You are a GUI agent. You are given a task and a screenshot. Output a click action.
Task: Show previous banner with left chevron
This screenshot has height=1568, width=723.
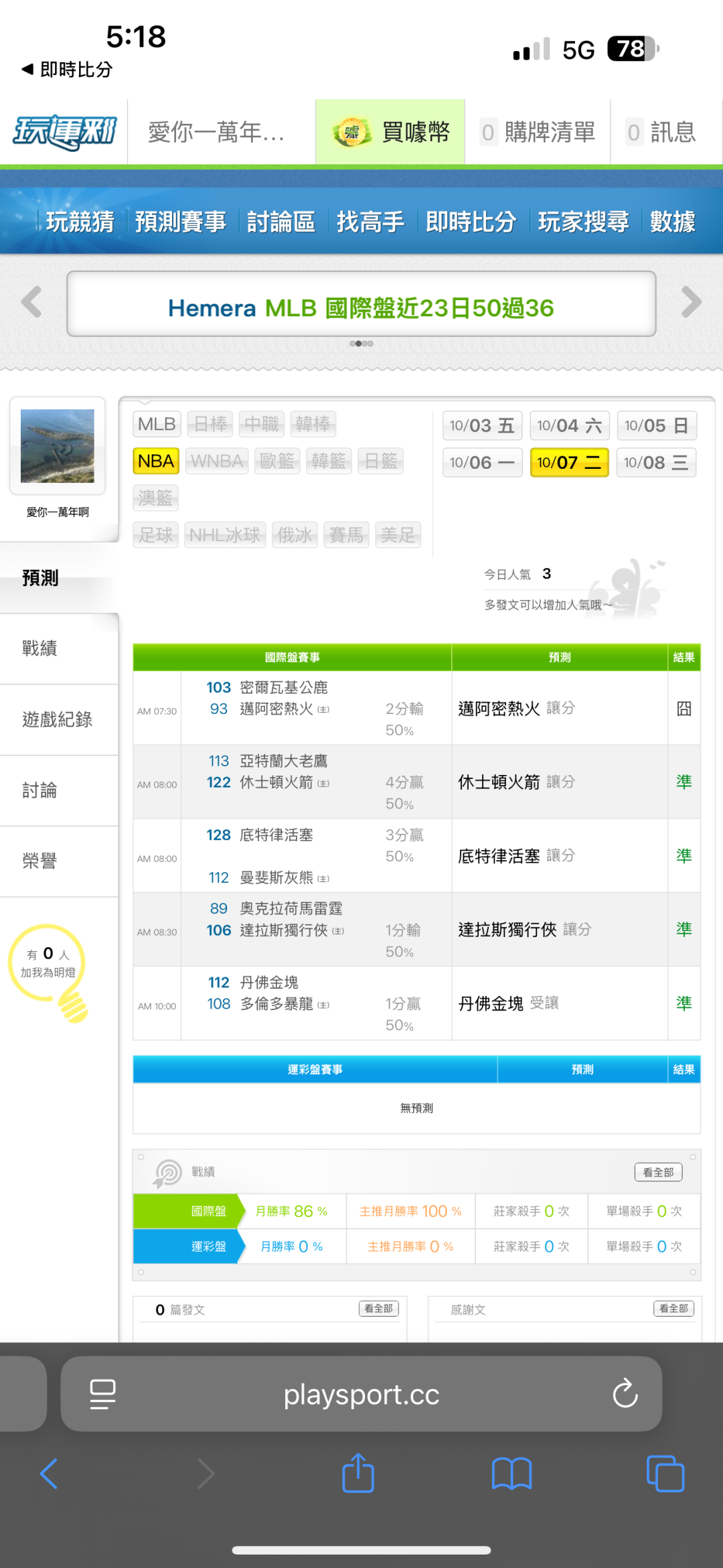31,302
